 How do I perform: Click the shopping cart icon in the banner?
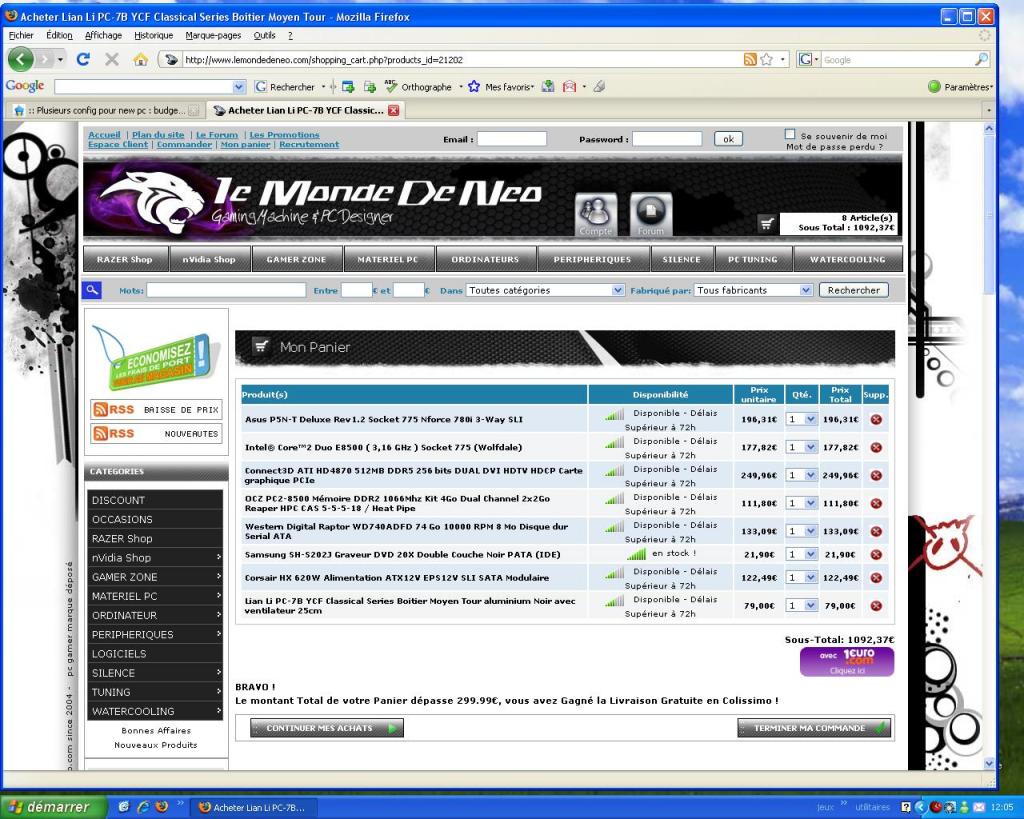(x=767, y=224)
